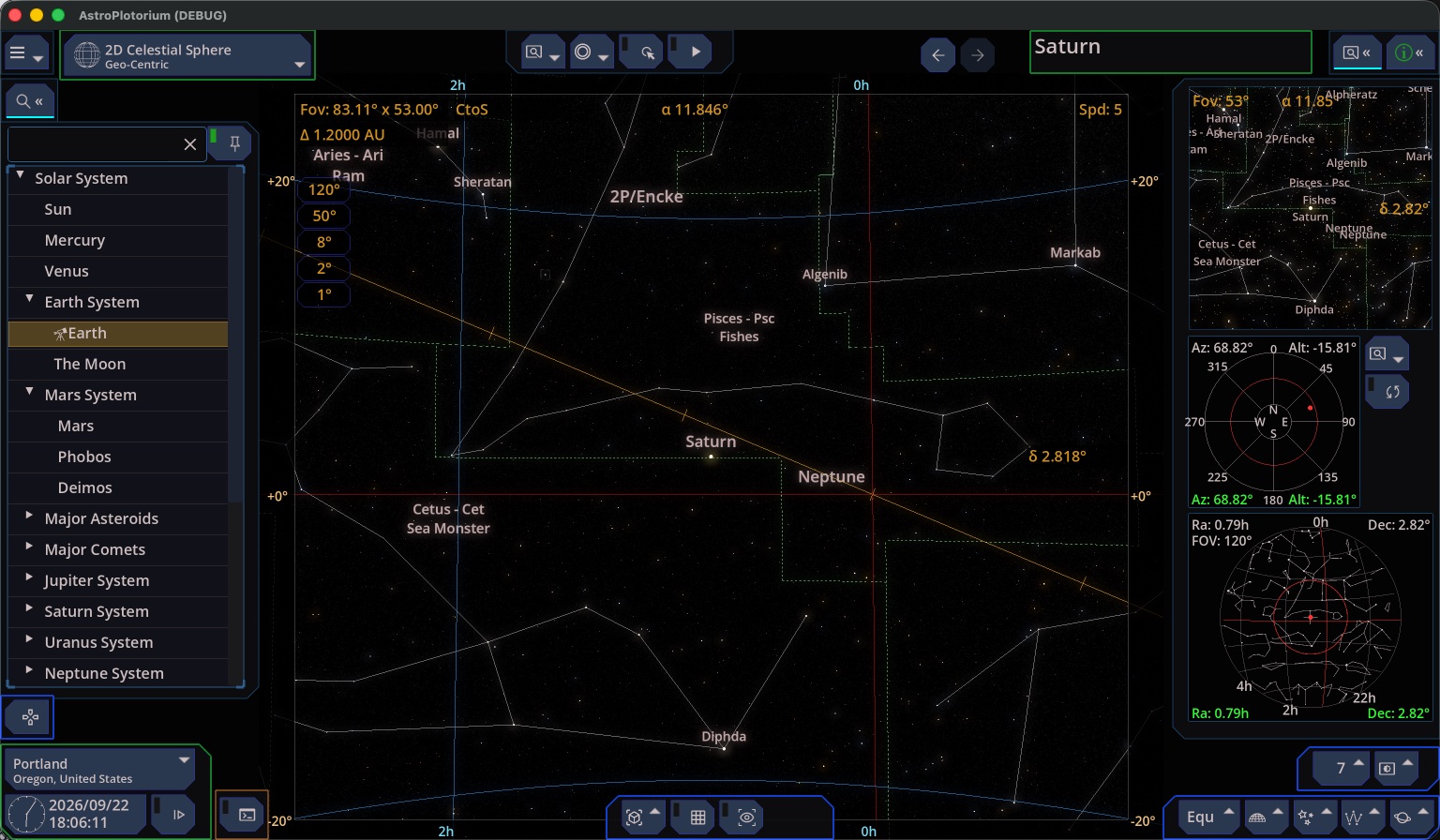The height and width of the screenshot is (840, 1440).
Task: Clear the search field with the X
Action: point(190,143)
